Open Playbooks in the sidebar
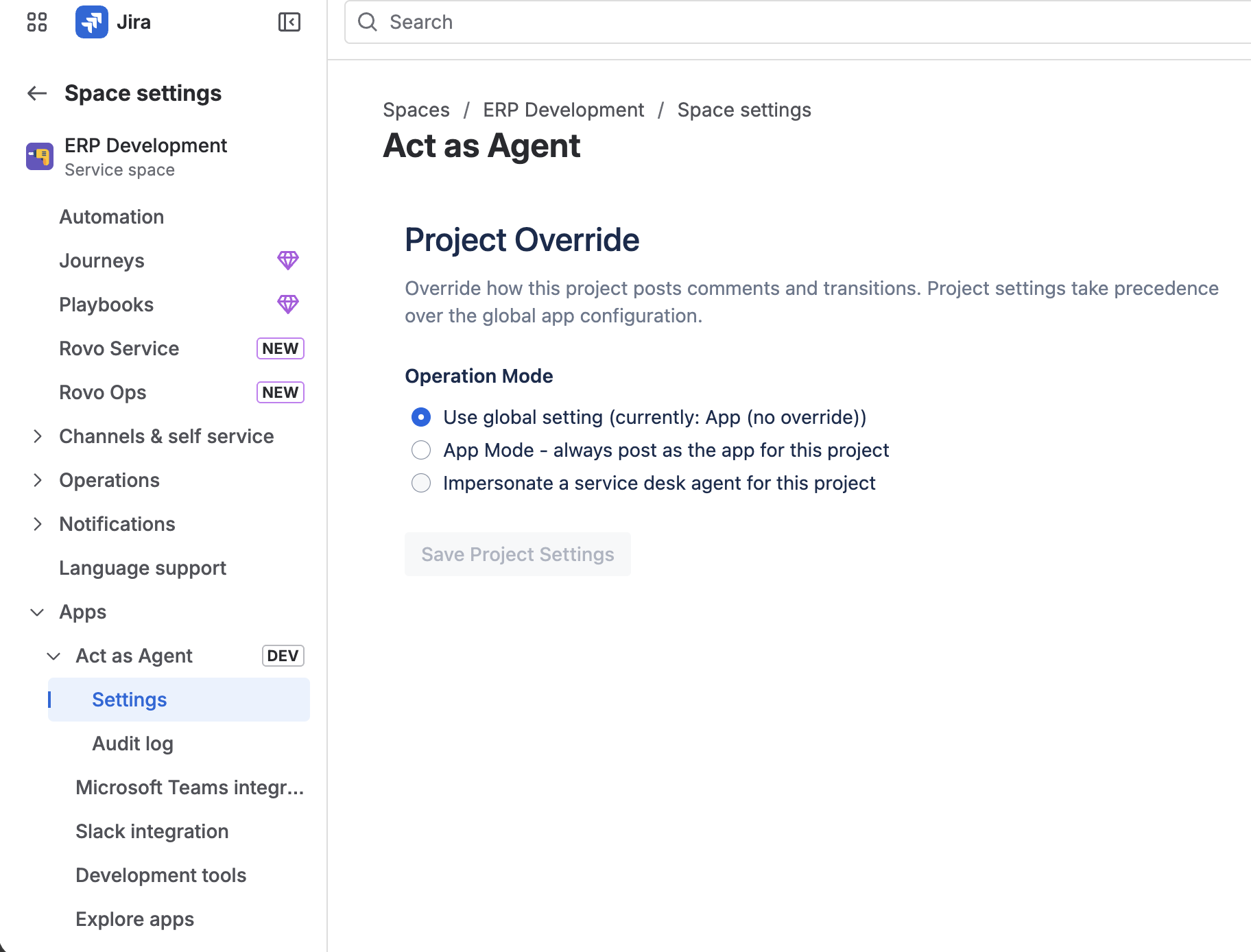This screenshot has width=1251, height=952. click(106, 305)
